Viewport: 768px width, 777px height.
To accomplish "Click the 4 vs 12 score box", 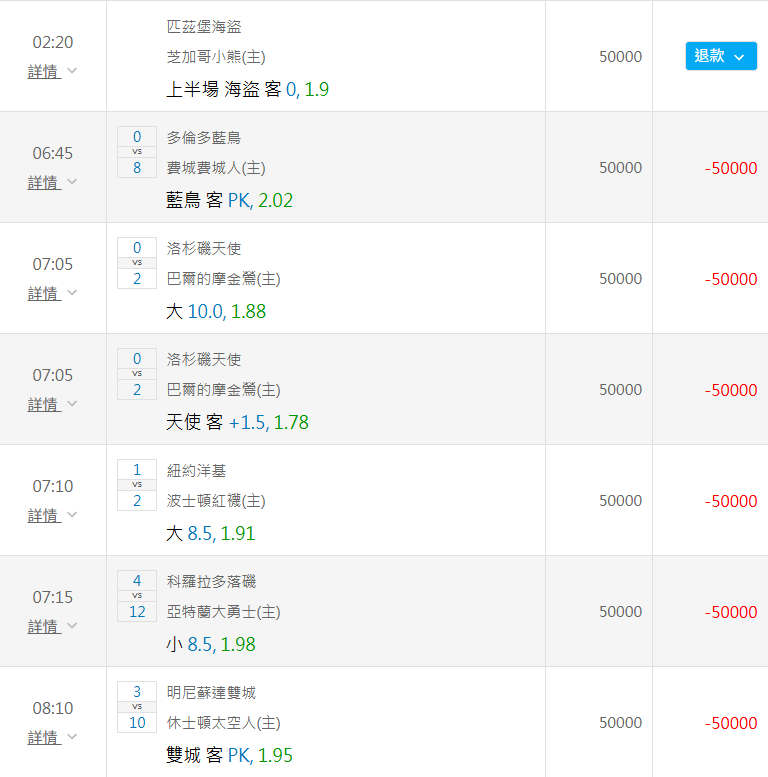I will coord(137,596).
